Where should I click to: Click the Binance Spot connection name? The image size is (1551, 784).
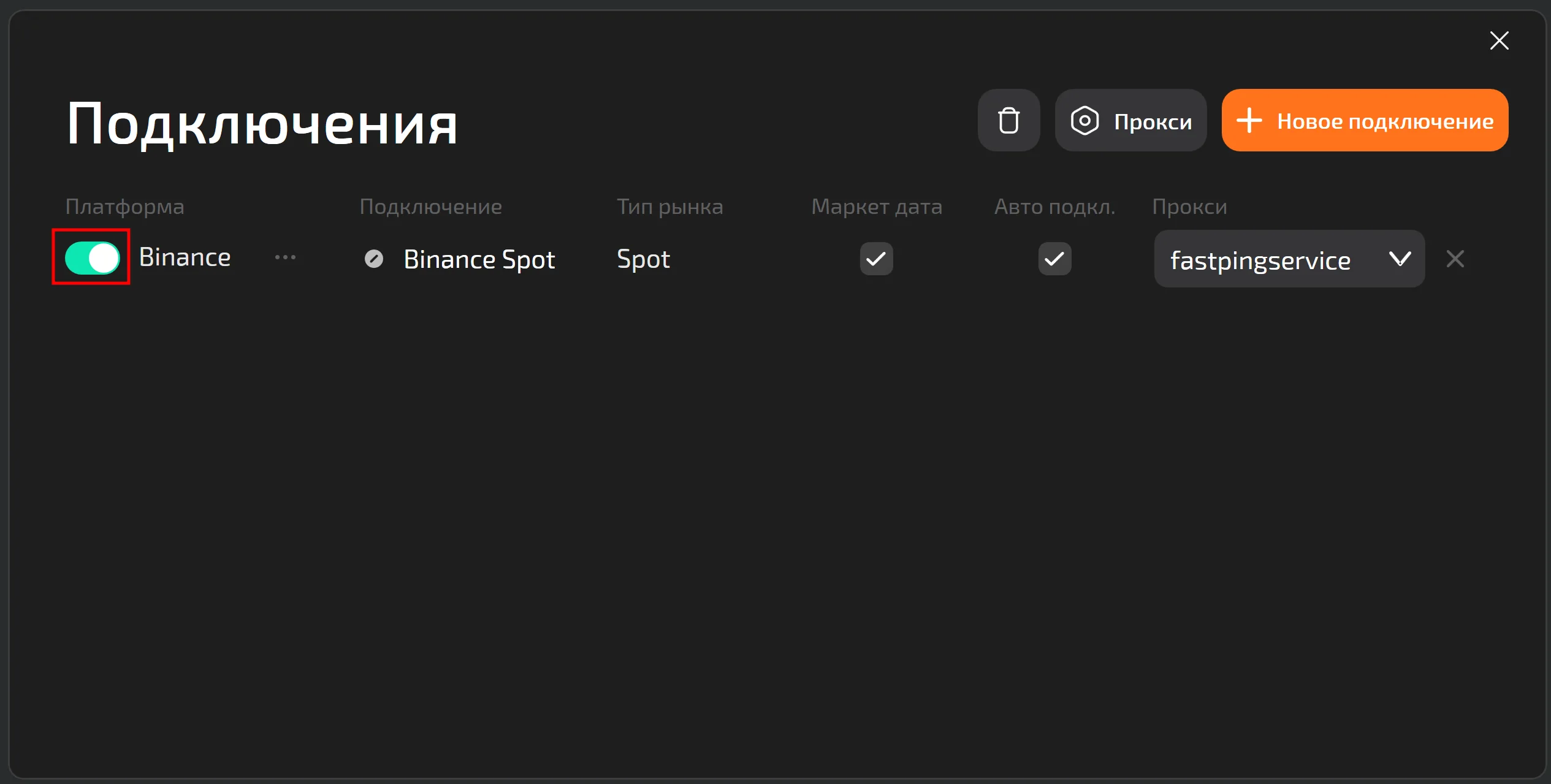click(x=479, y=259)
